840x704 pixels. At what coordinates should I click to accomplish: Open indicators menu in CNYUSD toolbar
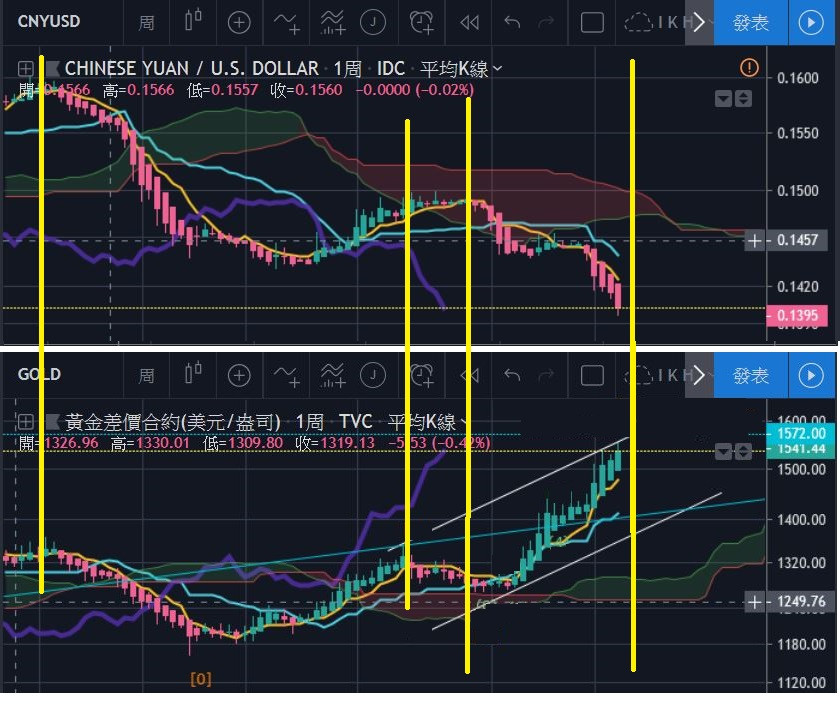(x=287, y=23)
